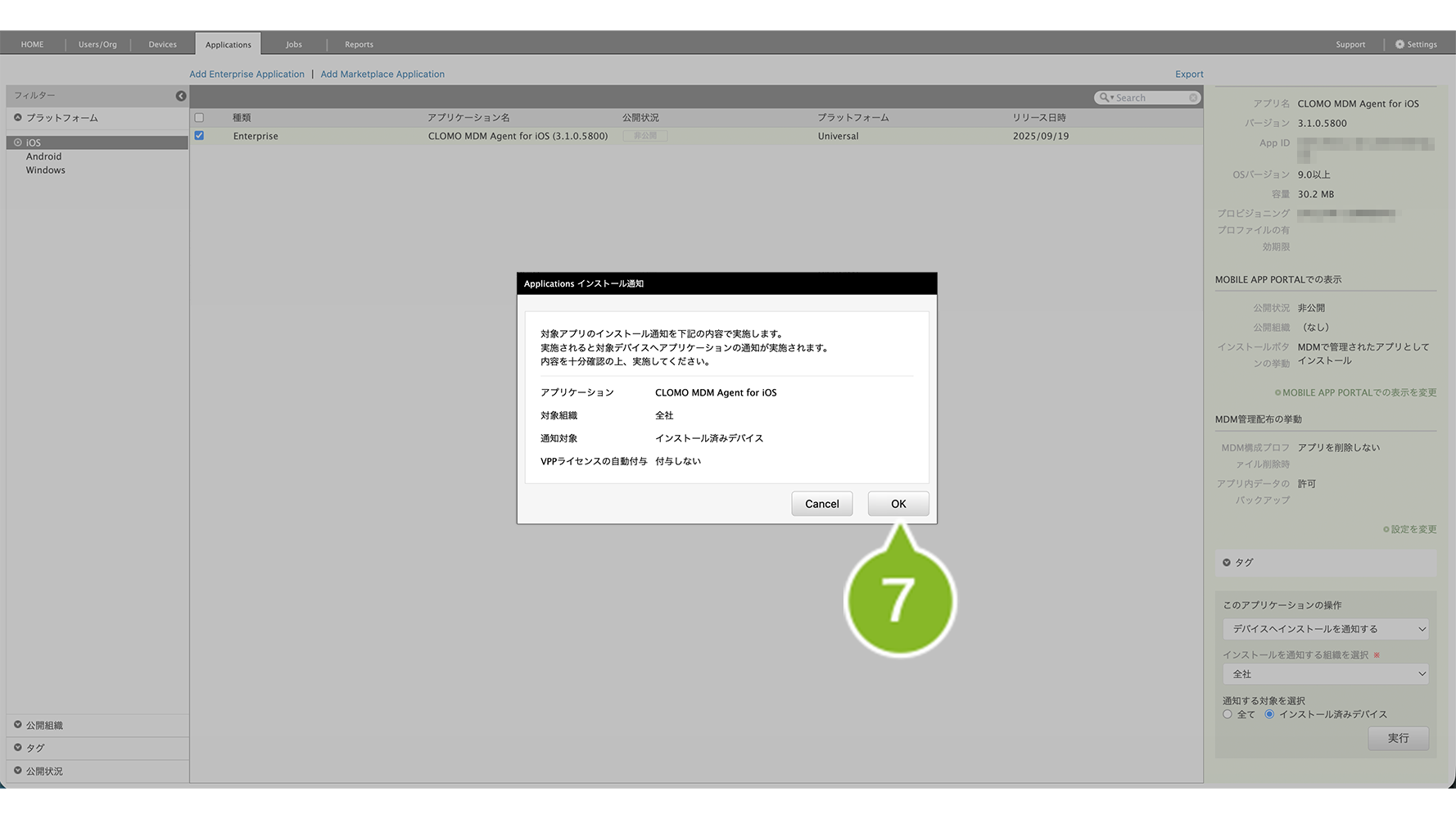Click the Settings gear icon

[1399, 44]
